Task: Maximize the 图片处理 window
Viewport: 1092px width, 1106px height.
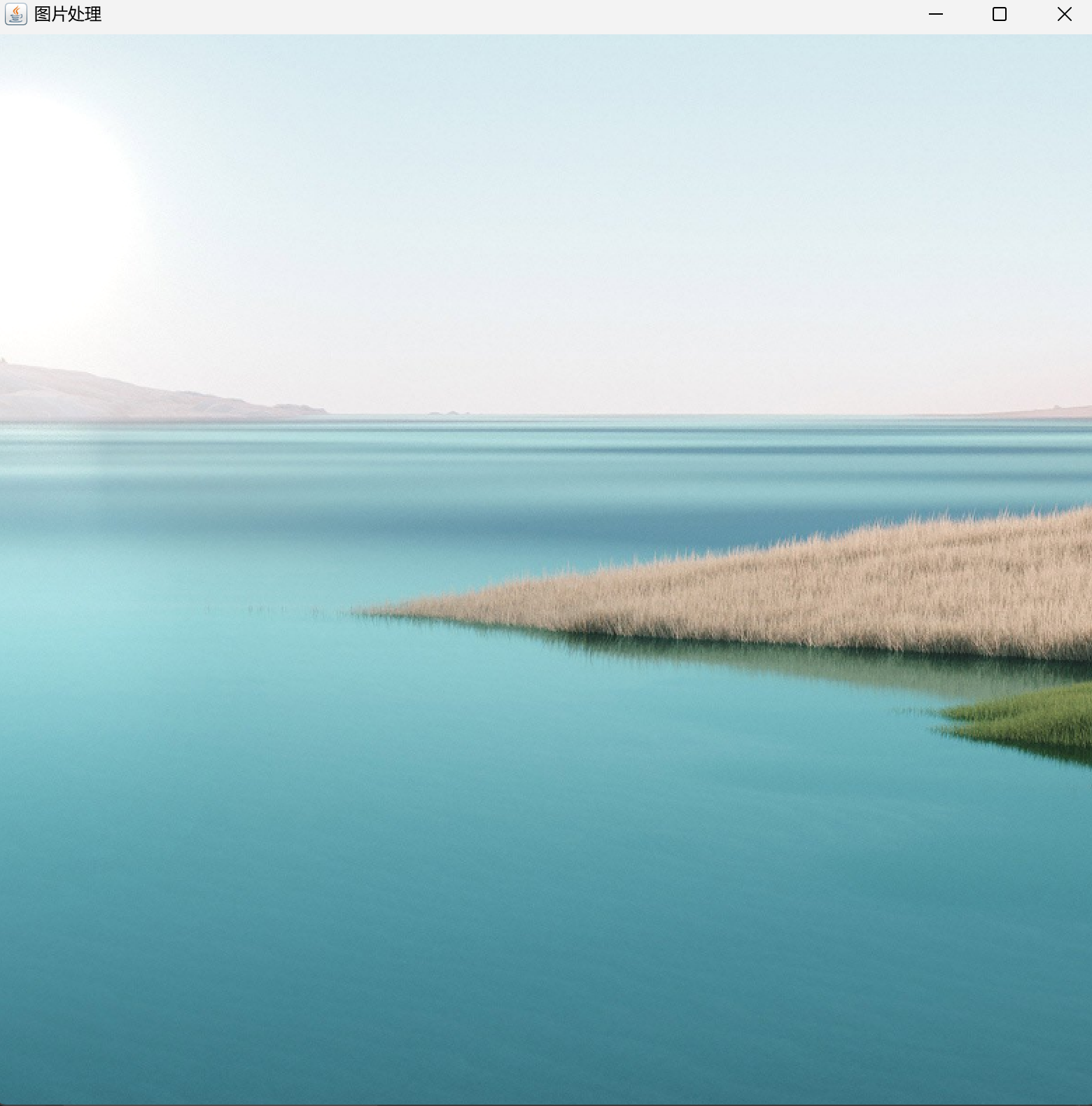Action: 1000,14
